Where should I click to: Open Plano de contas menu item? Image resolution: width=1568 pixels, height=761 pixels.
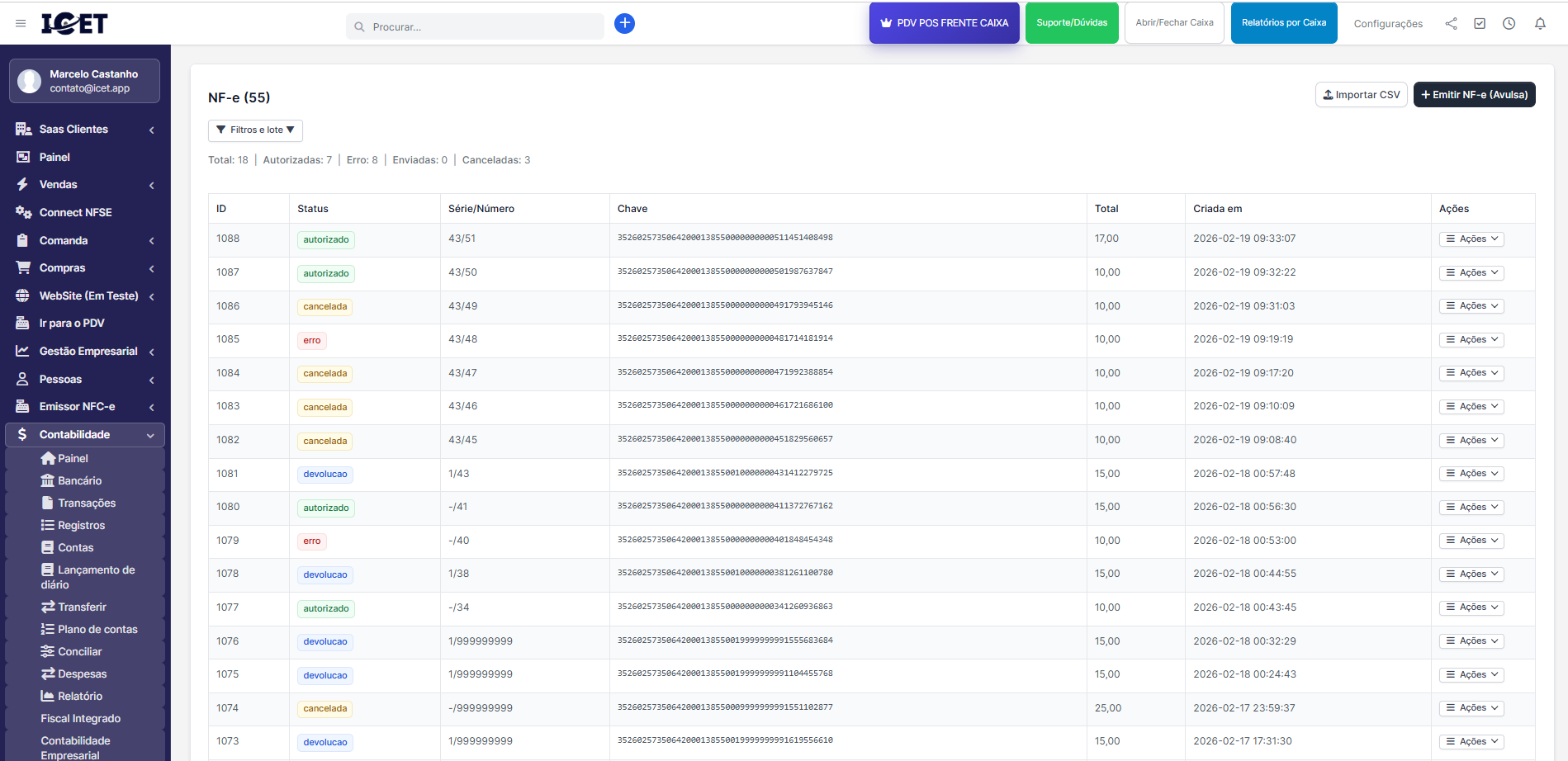click(97, 630)
